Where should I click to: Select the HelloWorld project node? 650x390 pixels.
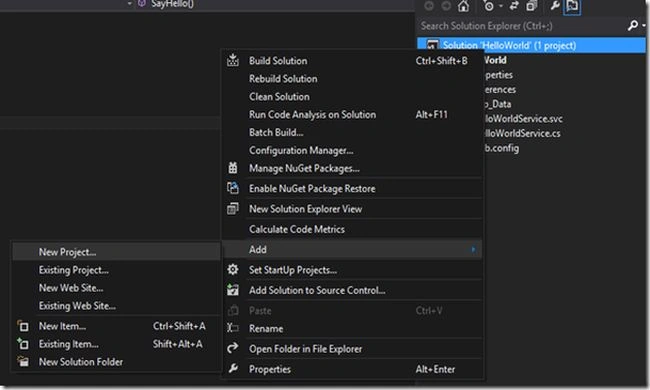click(495, 60)
